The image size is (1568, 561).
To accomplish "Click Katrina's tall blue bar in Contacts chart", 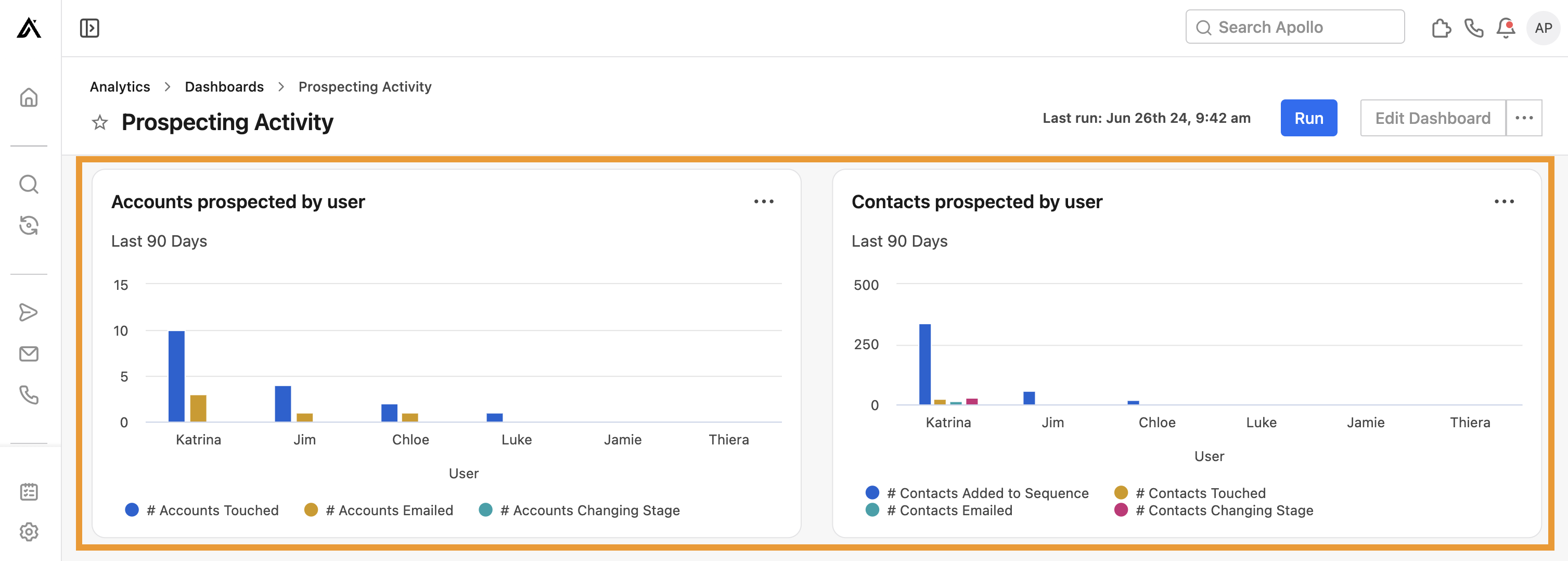I will 925,364.
